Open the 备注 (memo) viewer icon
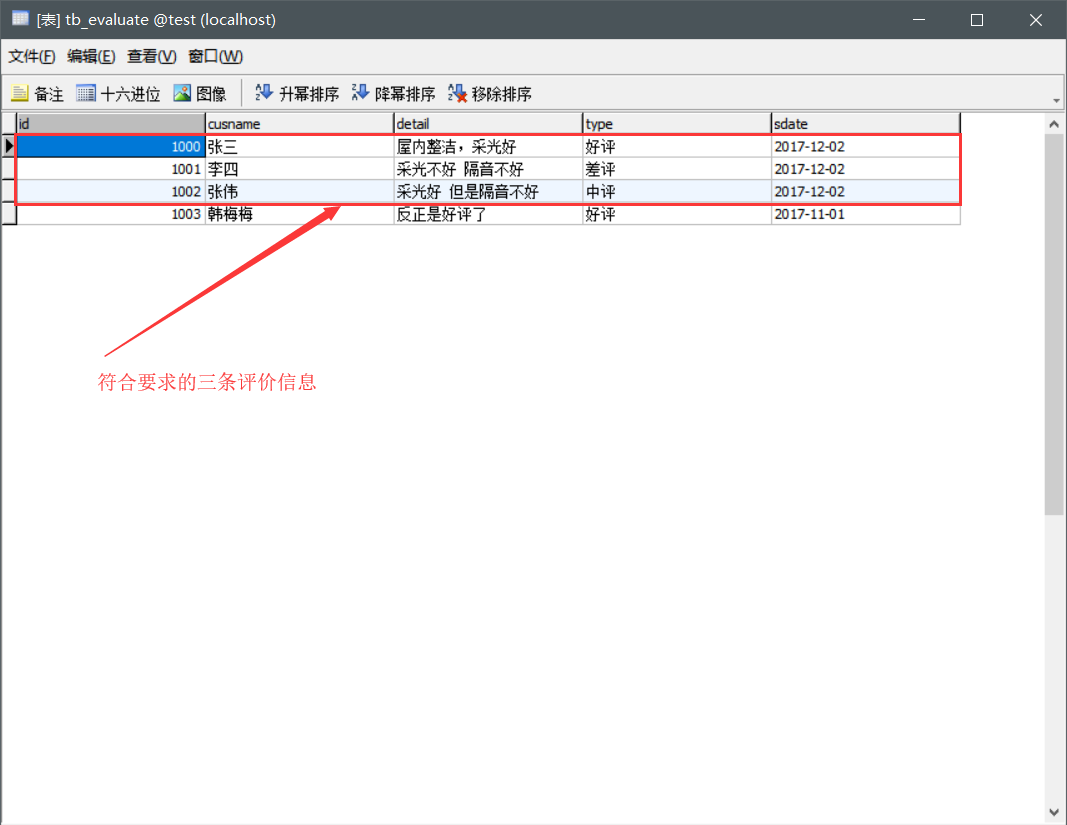Viewport: 1067px width, 825px height. point(36,92)
